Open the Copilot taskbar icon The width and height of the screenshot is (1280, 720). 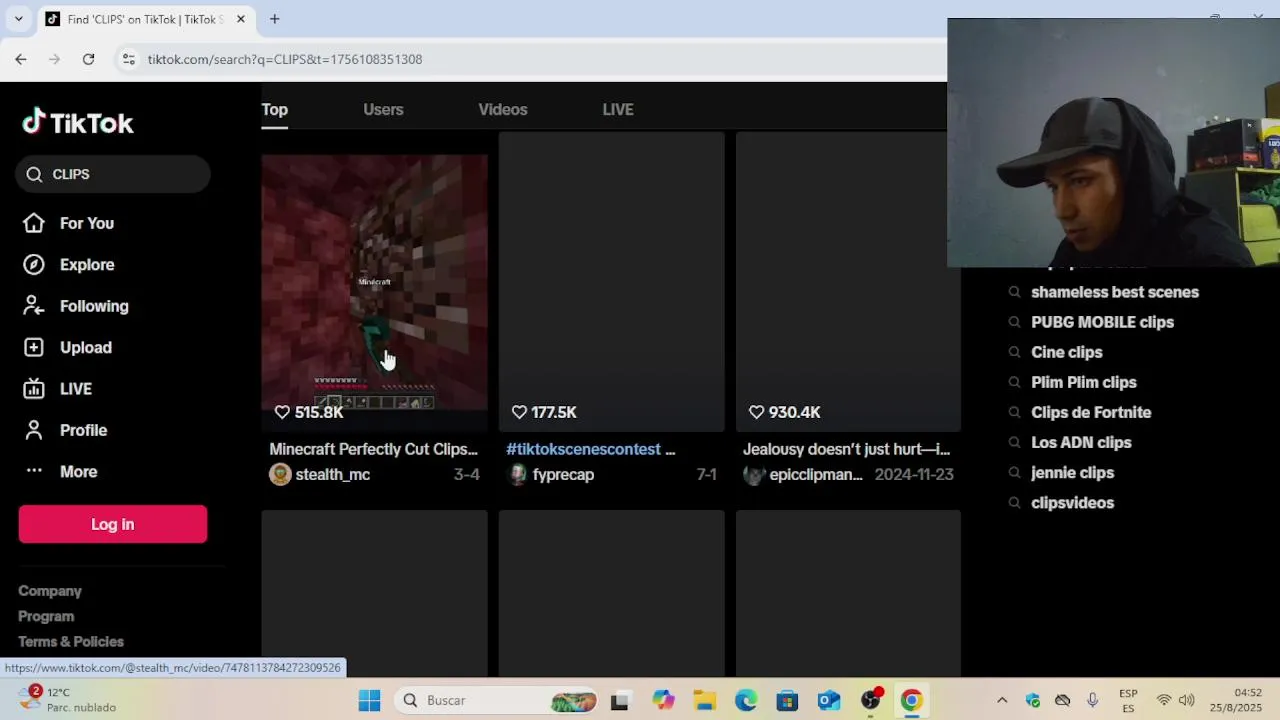tap(663, 700)
